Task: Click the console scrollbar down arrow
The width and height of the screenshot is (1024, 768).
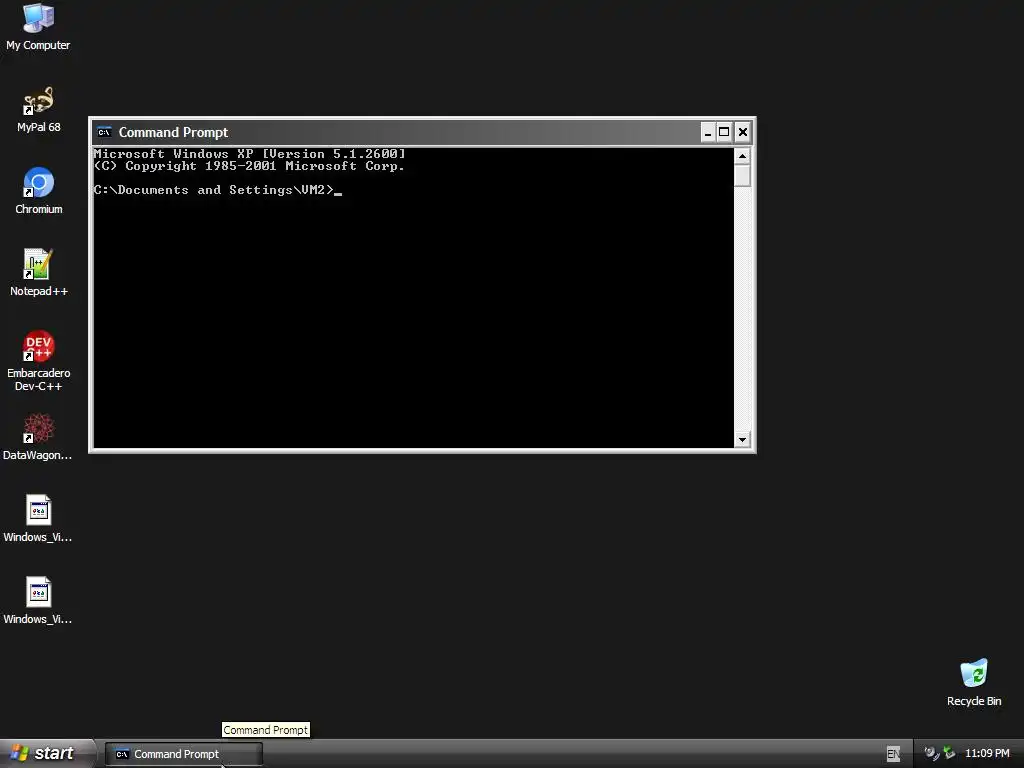Action: click(742, 440)
